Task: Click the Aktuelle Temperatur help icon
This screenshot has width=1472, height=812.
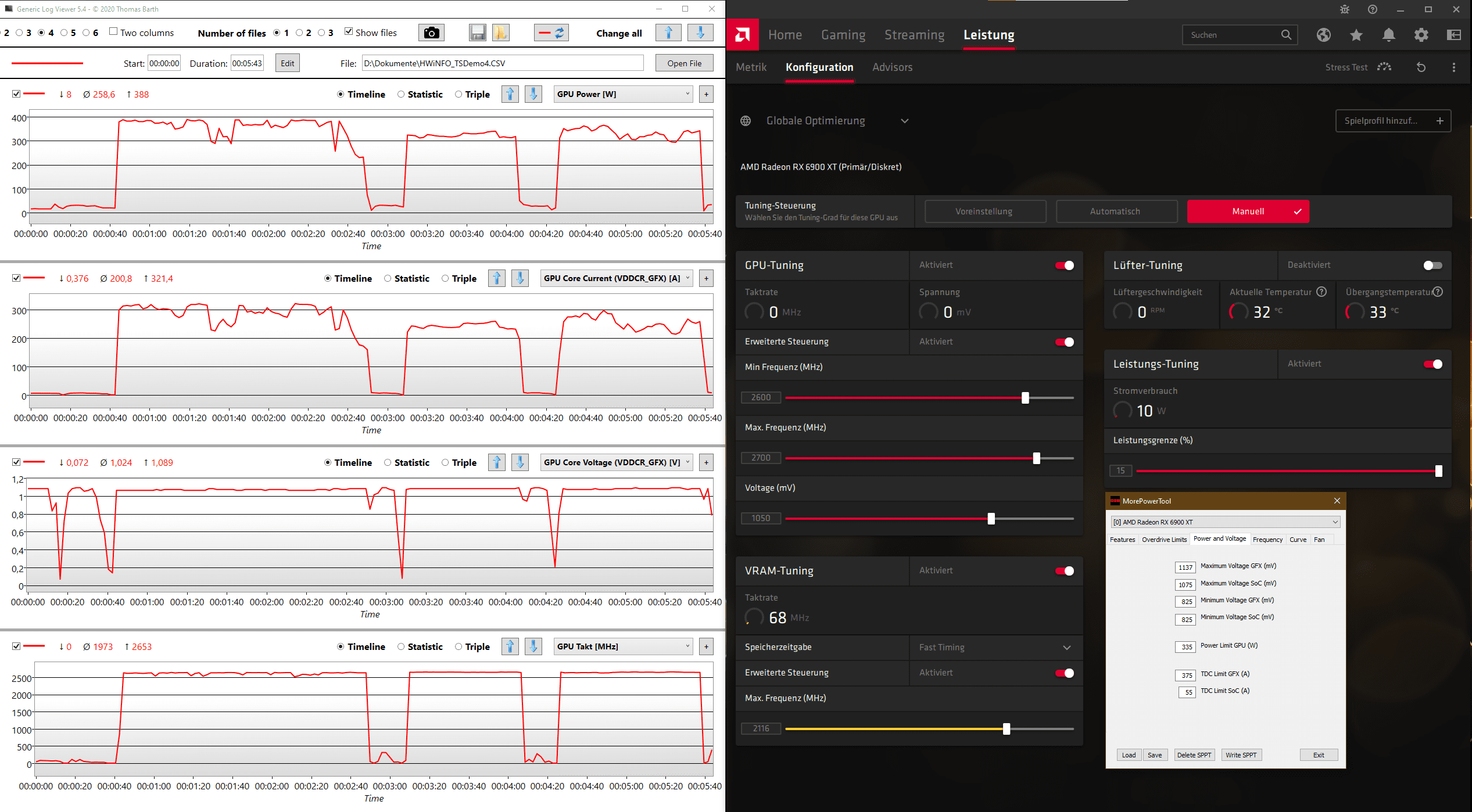Action: [x=1321, y=292]
